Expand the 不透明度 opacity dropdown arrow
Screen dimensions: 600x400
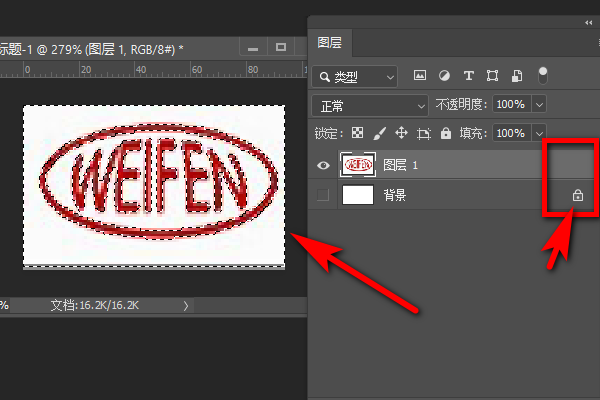(x=540, y=105)
